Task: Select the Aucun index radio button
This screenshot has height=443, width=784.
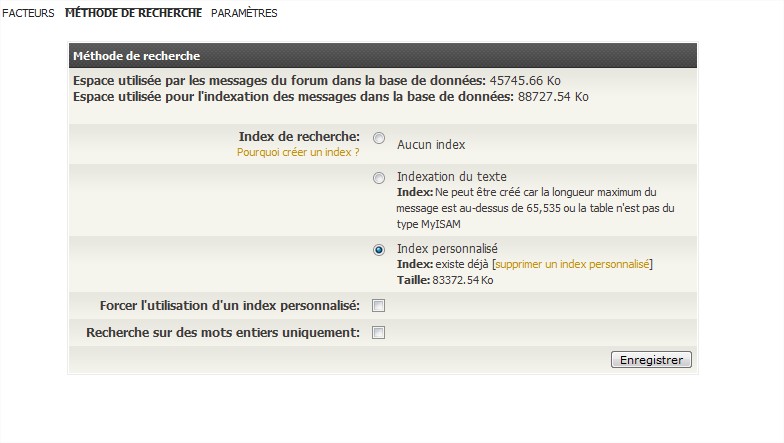Action: [379, 138]
